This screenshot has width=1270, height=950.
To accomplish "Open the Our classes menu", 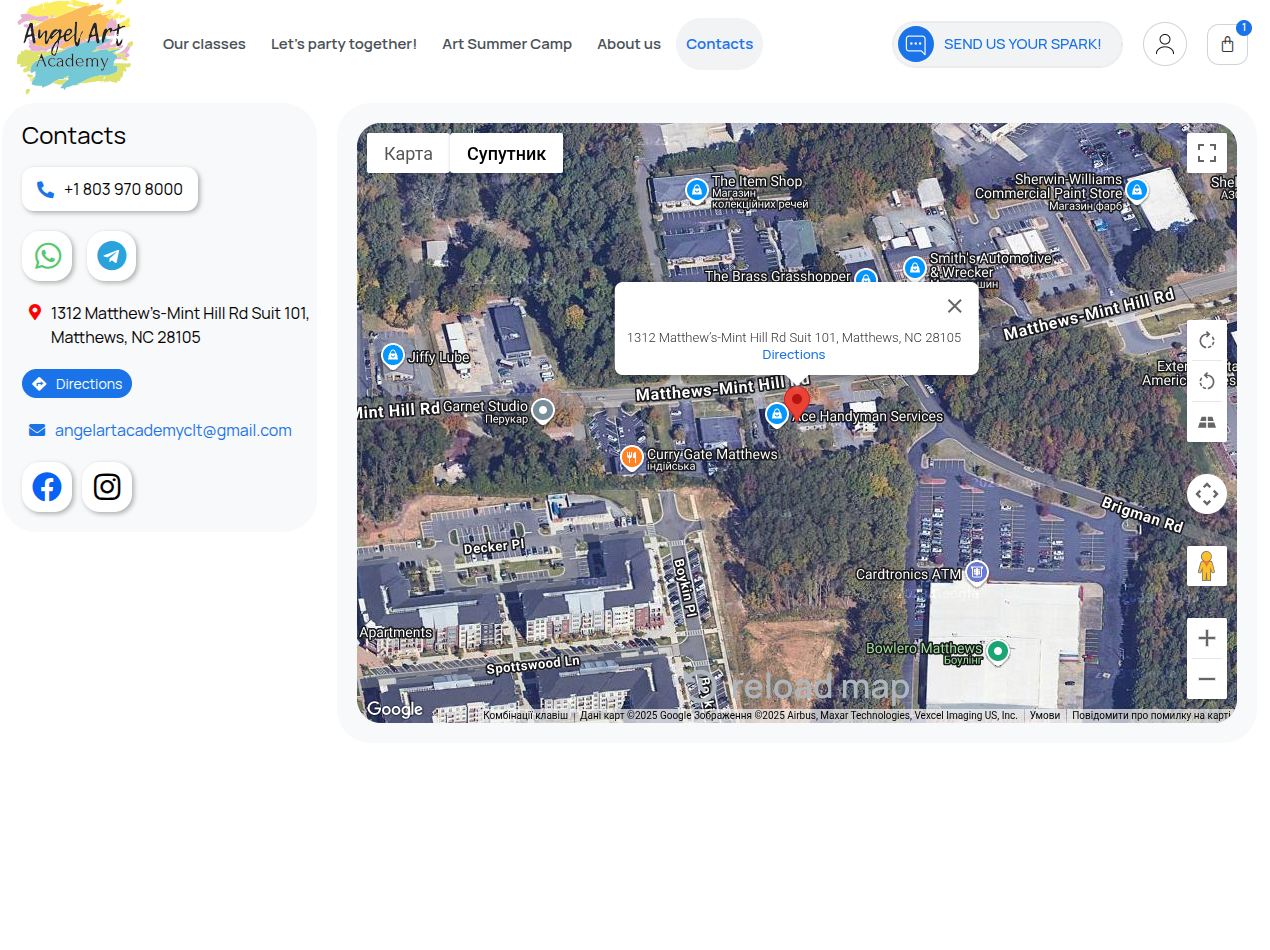I will (x=204, y=44).
